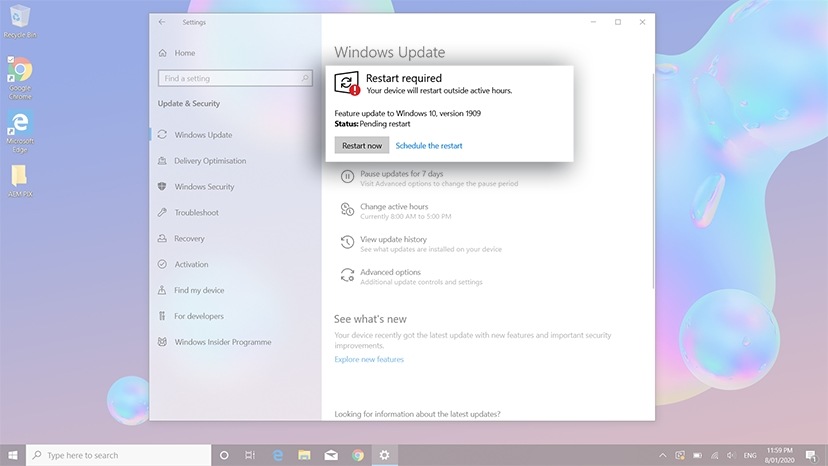
Task: Select Troubleshoot in sidebar
Action: click(x=196, y=212)
